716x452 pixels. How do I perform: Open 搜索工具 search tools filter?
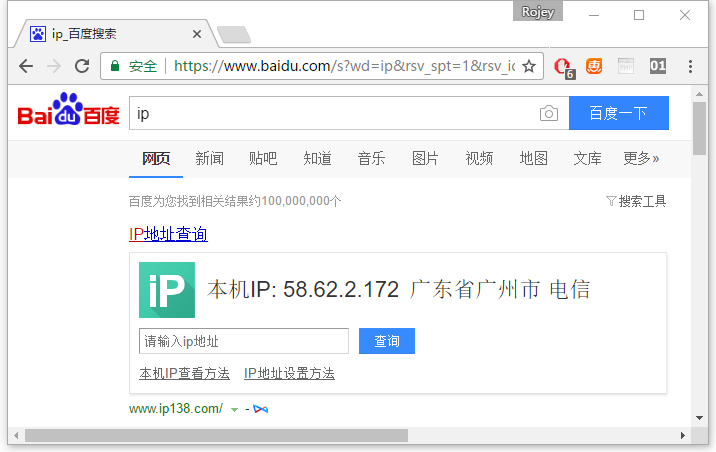(636, 201)
